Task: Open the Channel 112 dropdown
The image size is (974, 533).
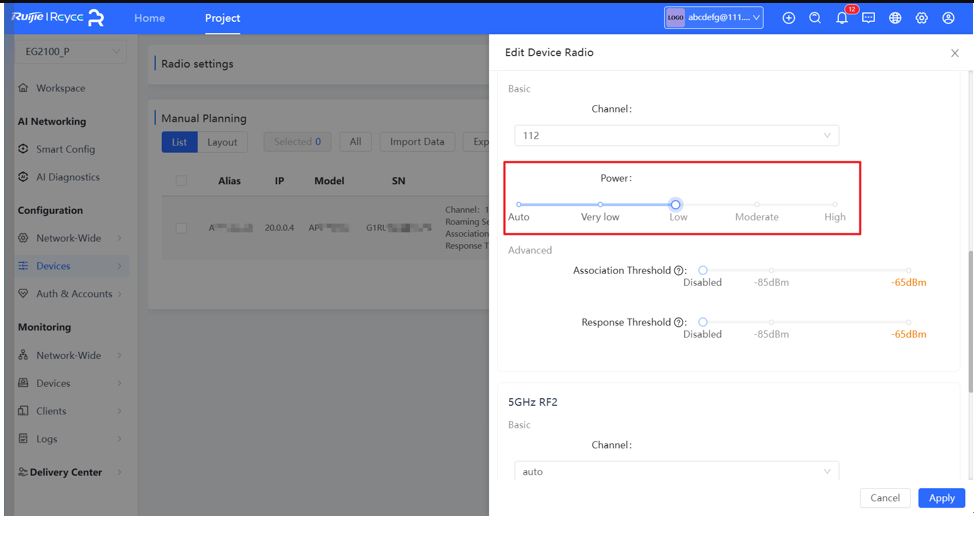Action: (676, 135)
